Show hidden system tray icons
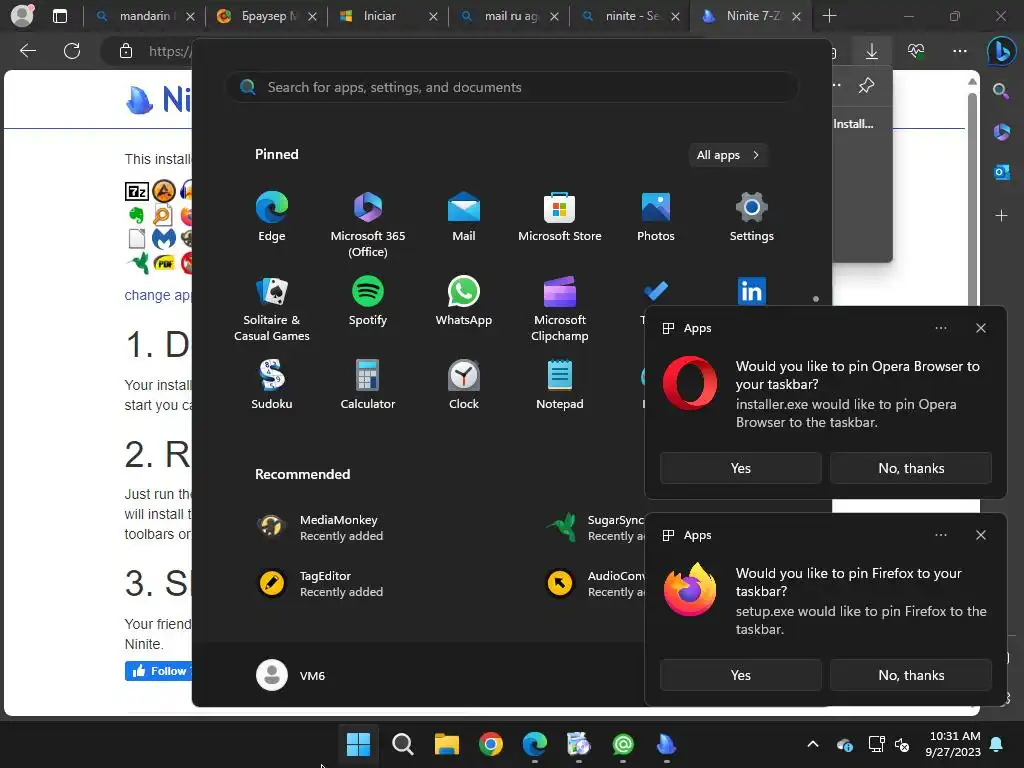Image resolution: width=1024 pixels, height=768 pixels. click(x=812, y=744)
